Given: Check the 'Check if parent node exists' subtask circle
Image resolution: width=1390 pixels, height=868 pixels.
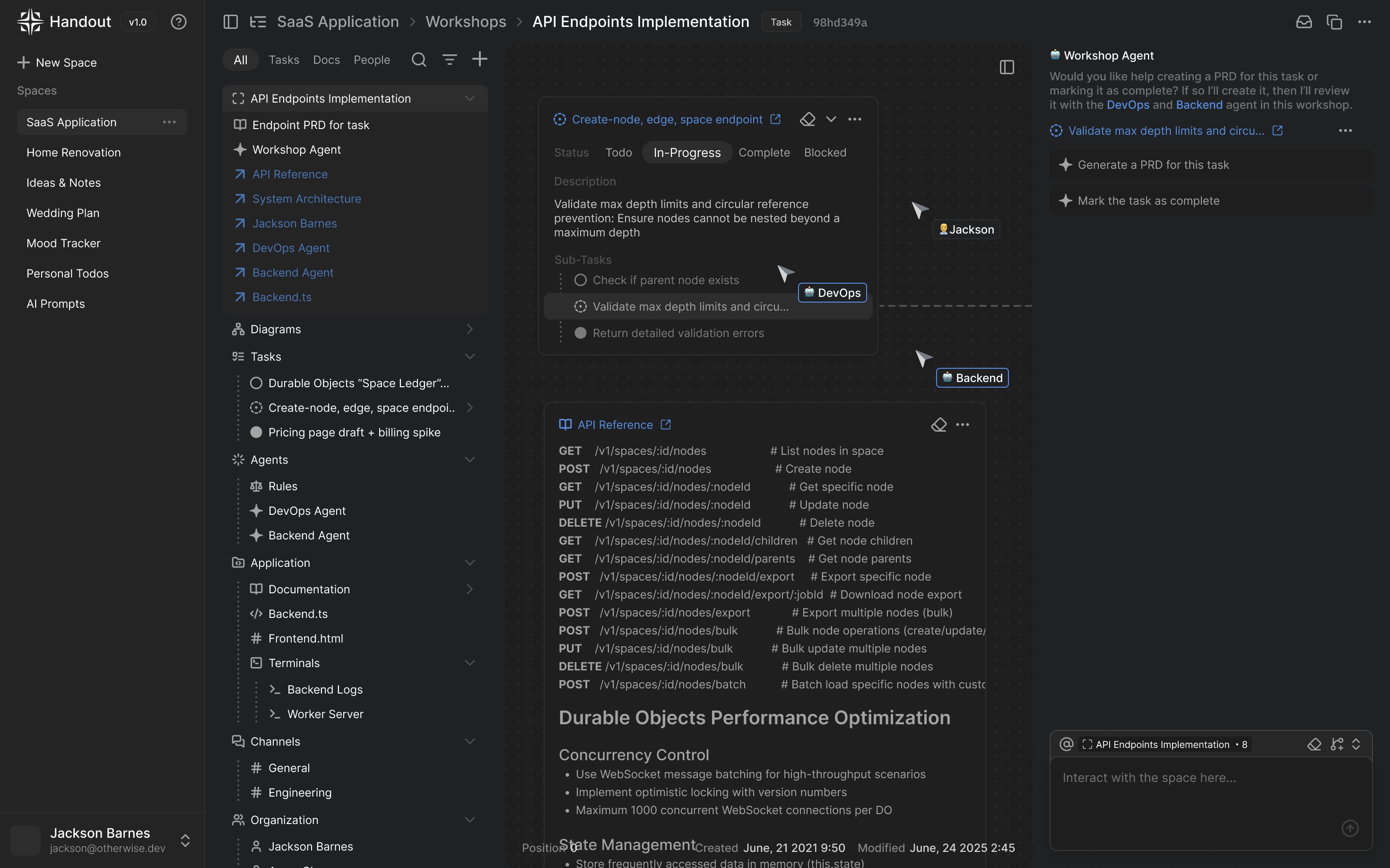Looking at the screenshot, I should tap(581, 280).
